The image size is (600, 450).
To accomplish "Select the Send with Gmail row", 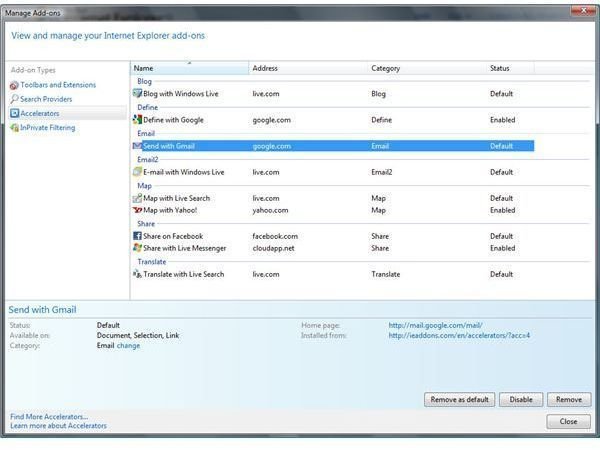I will (x=333, y=146).
